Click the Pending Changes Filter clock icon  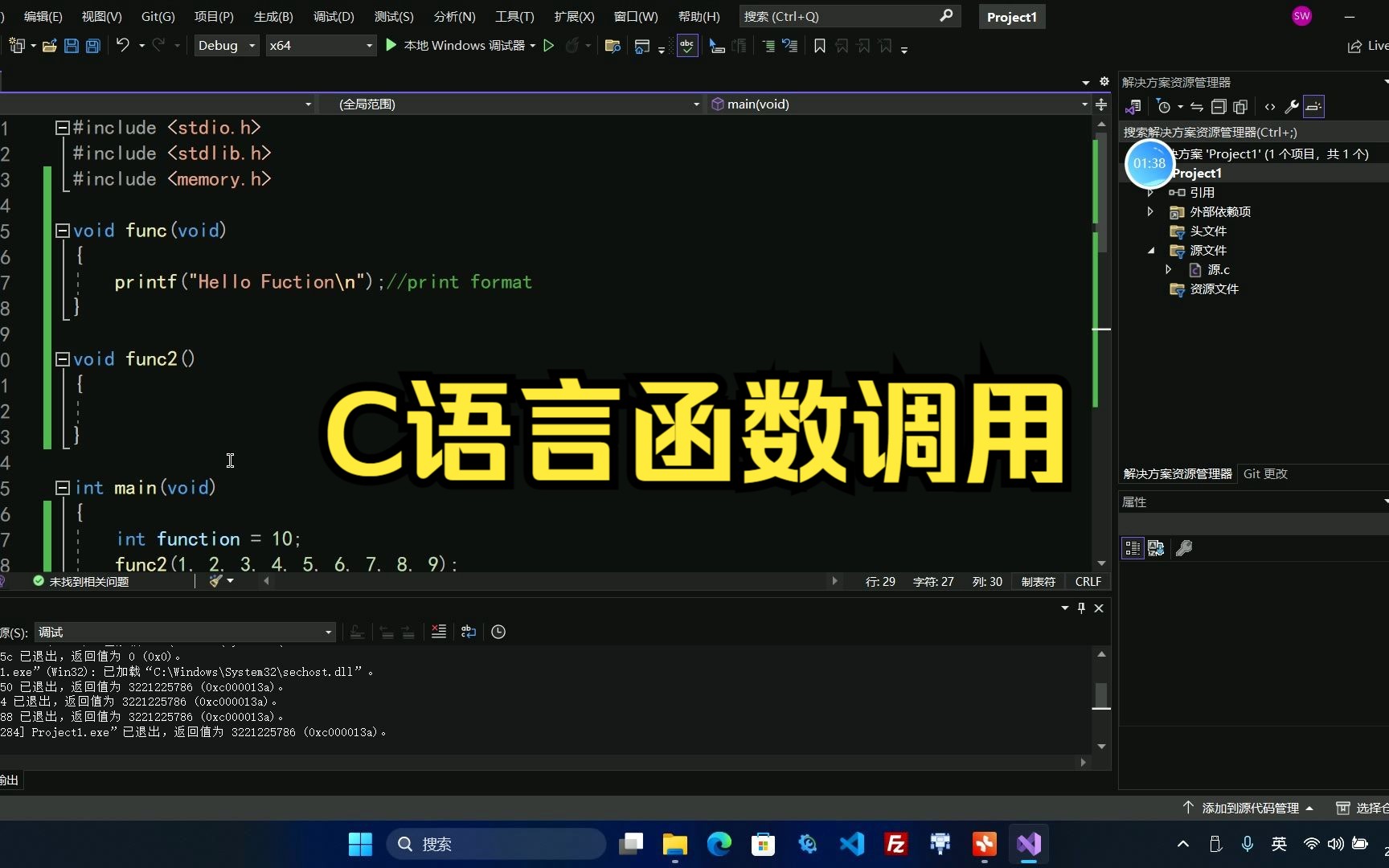[x=1163, y=106]
